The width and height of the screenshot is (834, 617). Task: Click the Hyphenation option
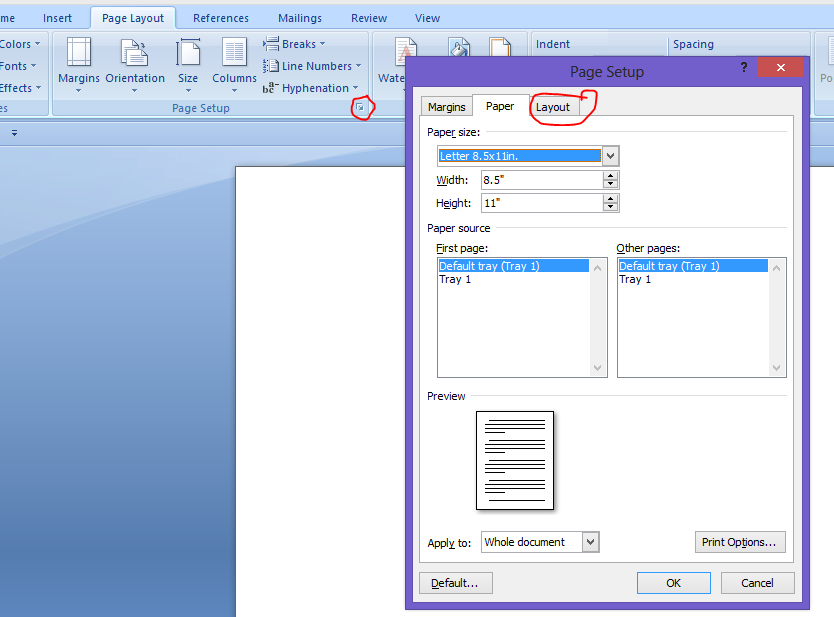click(311, 88)
